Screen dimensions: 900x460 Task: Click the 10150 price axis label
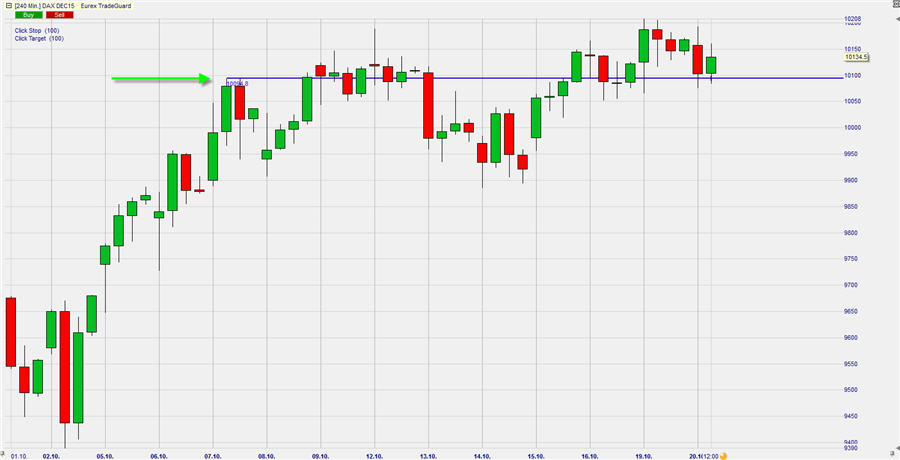[x=852, y=49]
